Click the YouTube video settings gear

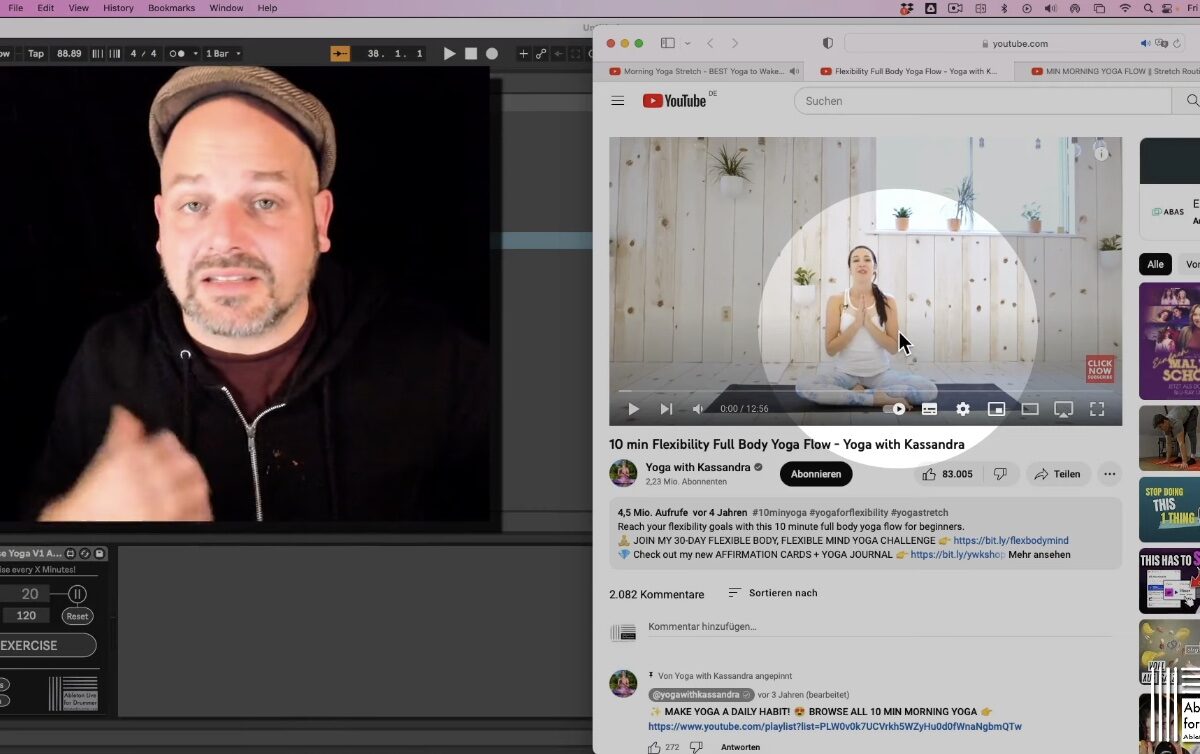[963, 409]
